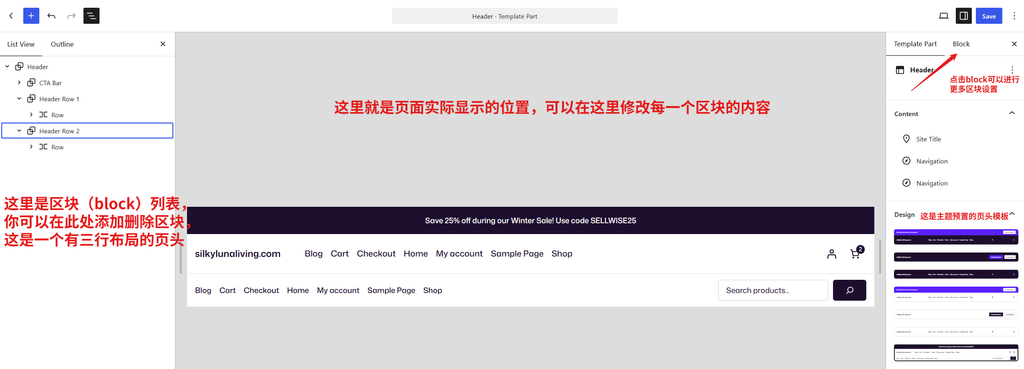Expand the CTA Bar tree chevron

19,82
